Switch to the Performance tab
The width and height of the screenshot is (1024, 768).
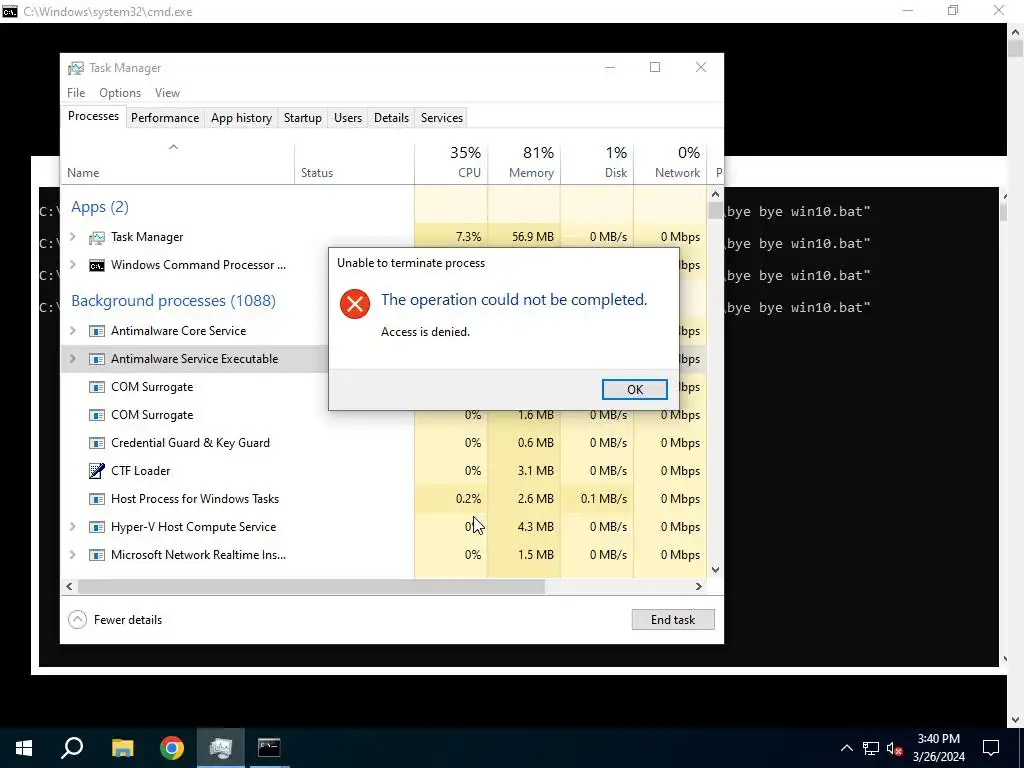pos(165,118)
